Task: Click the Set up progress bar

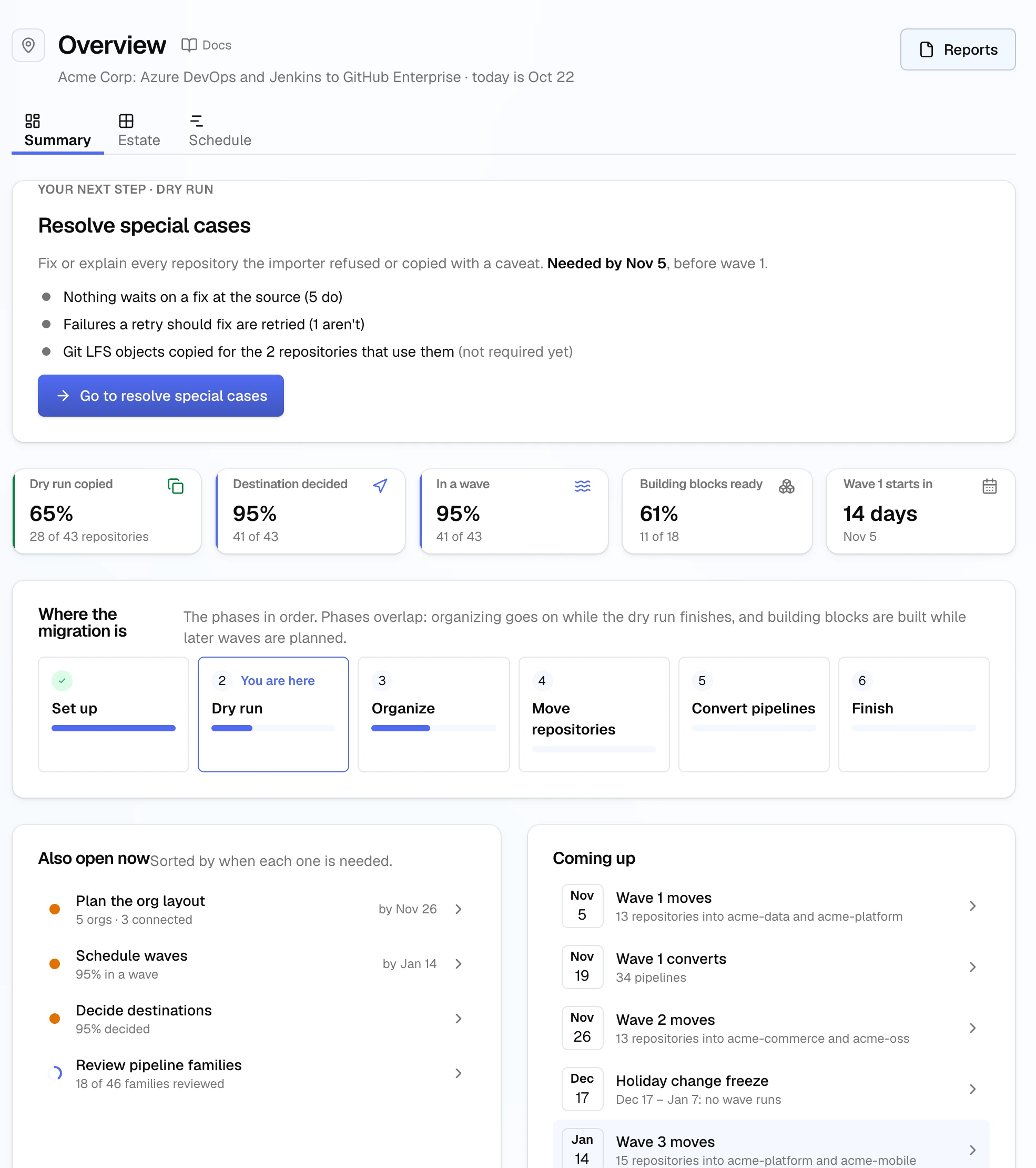Action: (114, 729)
